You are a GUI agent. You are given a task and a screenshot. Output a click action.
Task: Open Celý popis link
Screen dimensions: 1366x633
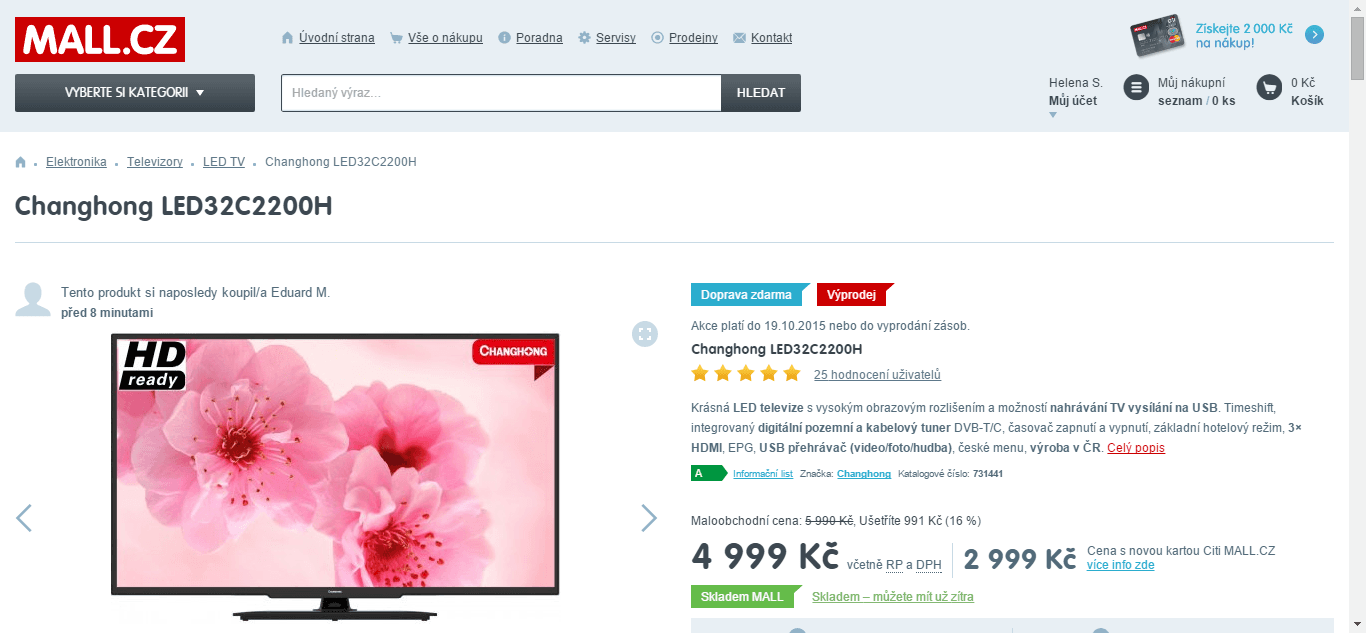tap(1136, 448)
